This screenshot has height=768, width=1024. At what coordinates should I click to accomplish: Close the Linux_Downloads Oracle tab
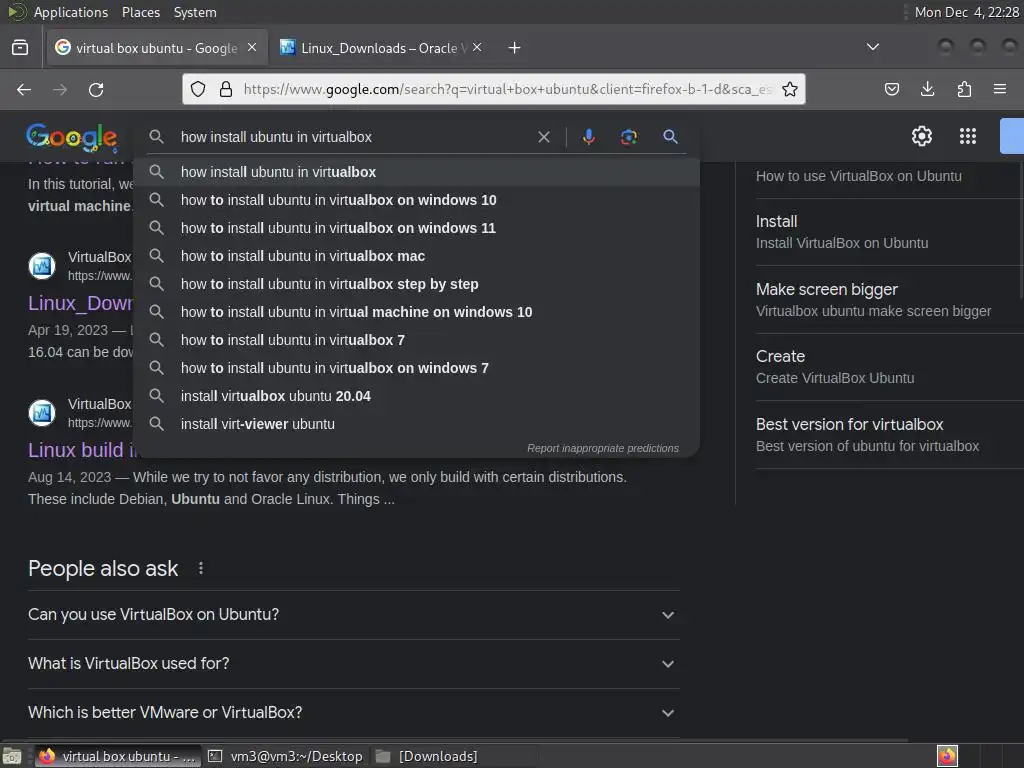477,48
